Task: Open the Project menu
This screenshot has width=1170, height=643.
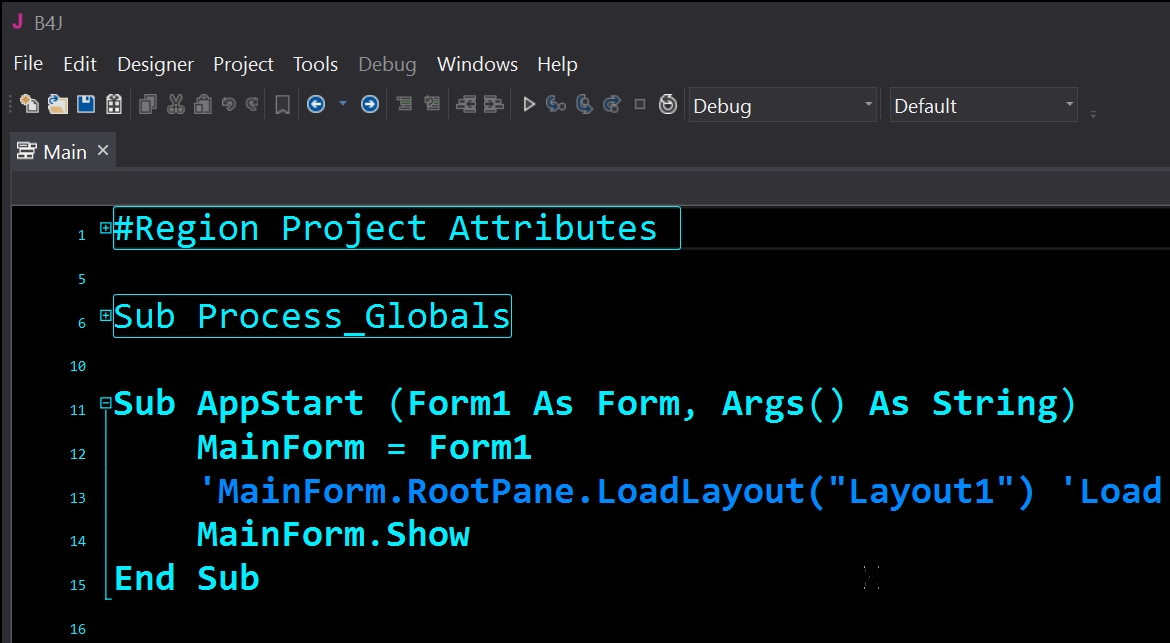Action: [243, 64]
